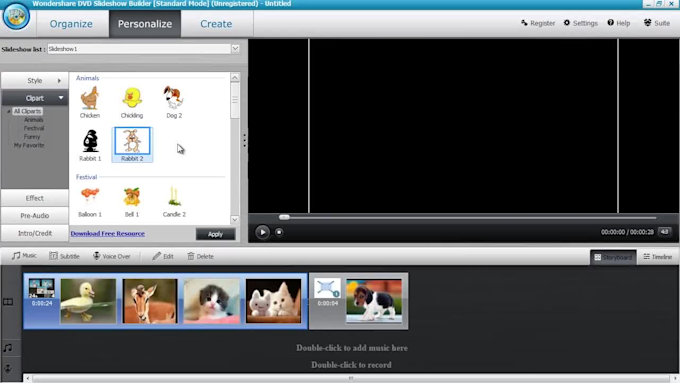Toggle the 4:3 aspect ratio button
This screenshot has height=383, width=680.
coord(664,232)
